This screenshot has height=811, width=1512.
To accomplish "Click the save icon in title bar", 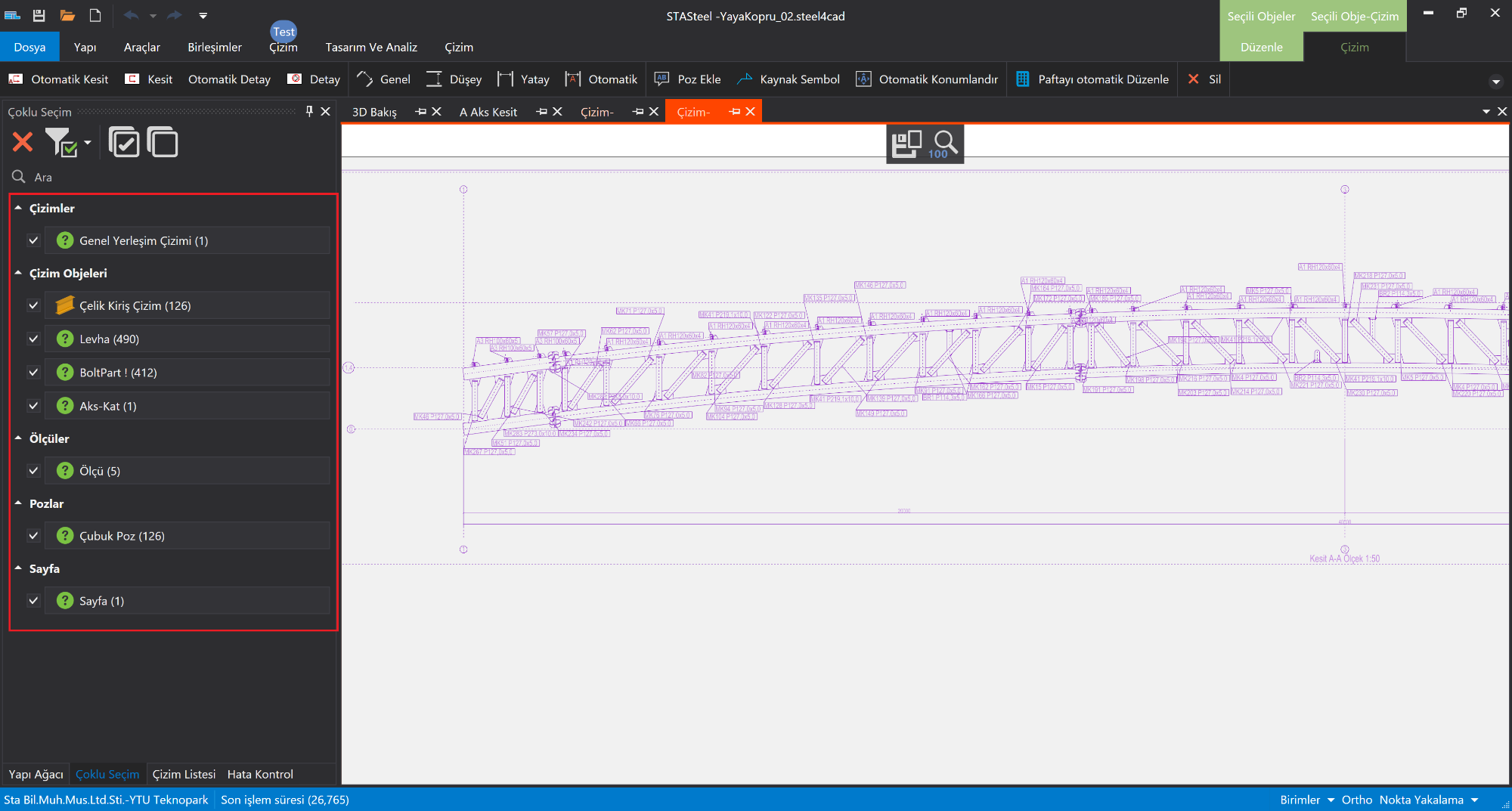I will [39, 15].
